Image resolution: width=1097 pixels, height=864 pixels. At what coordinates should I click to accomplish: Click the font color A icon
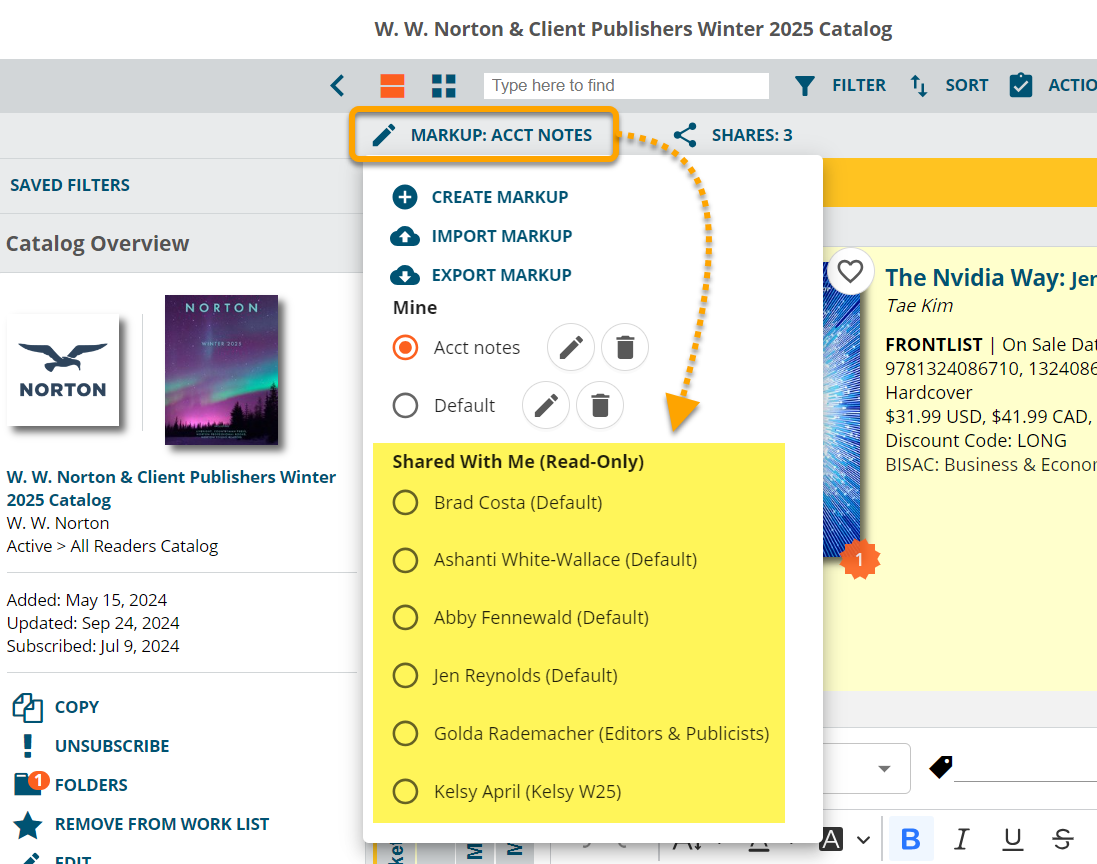pos(831,839)
